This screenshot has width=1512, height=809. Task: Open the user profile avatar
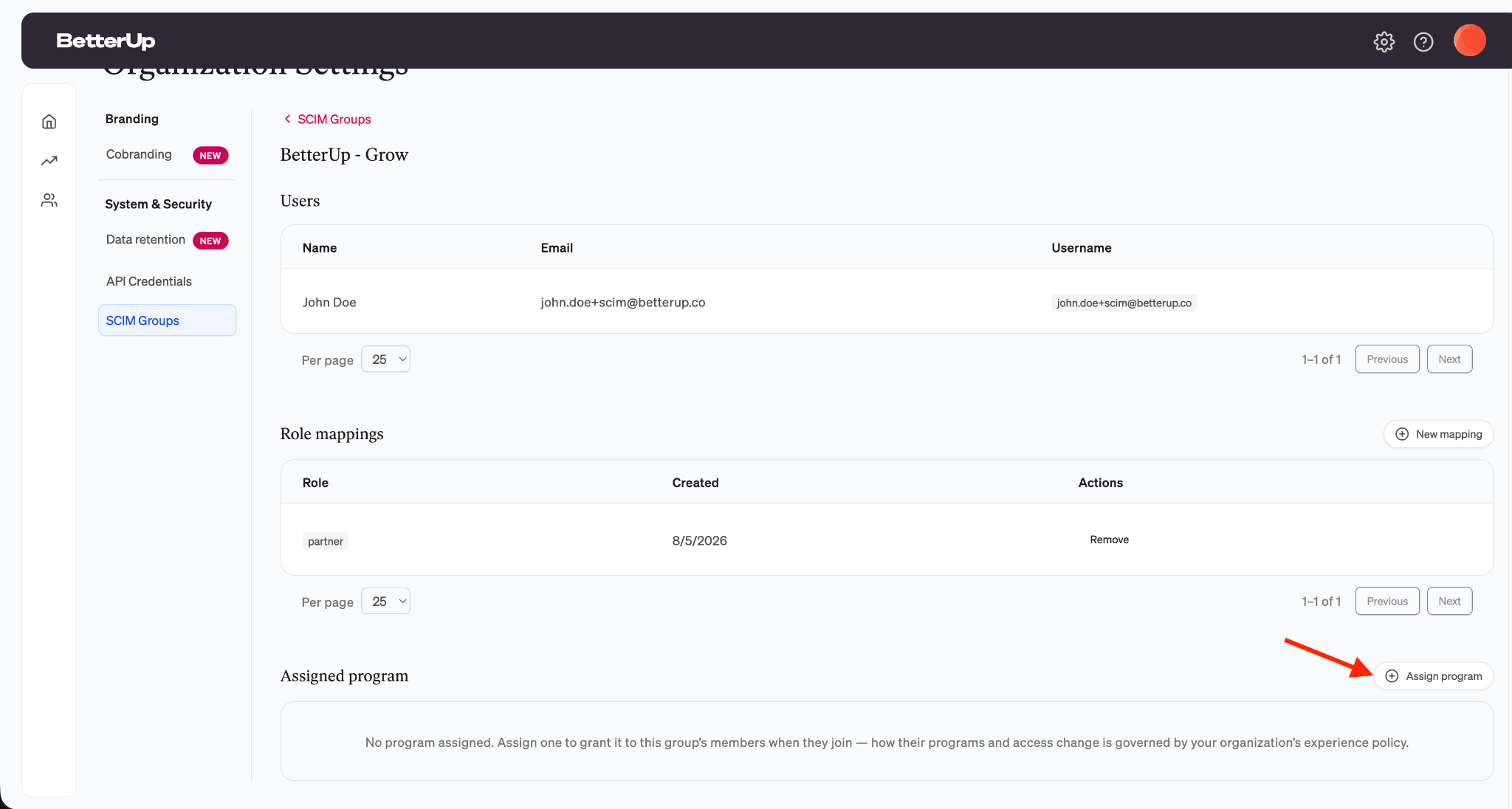[x=1470, y=41]
